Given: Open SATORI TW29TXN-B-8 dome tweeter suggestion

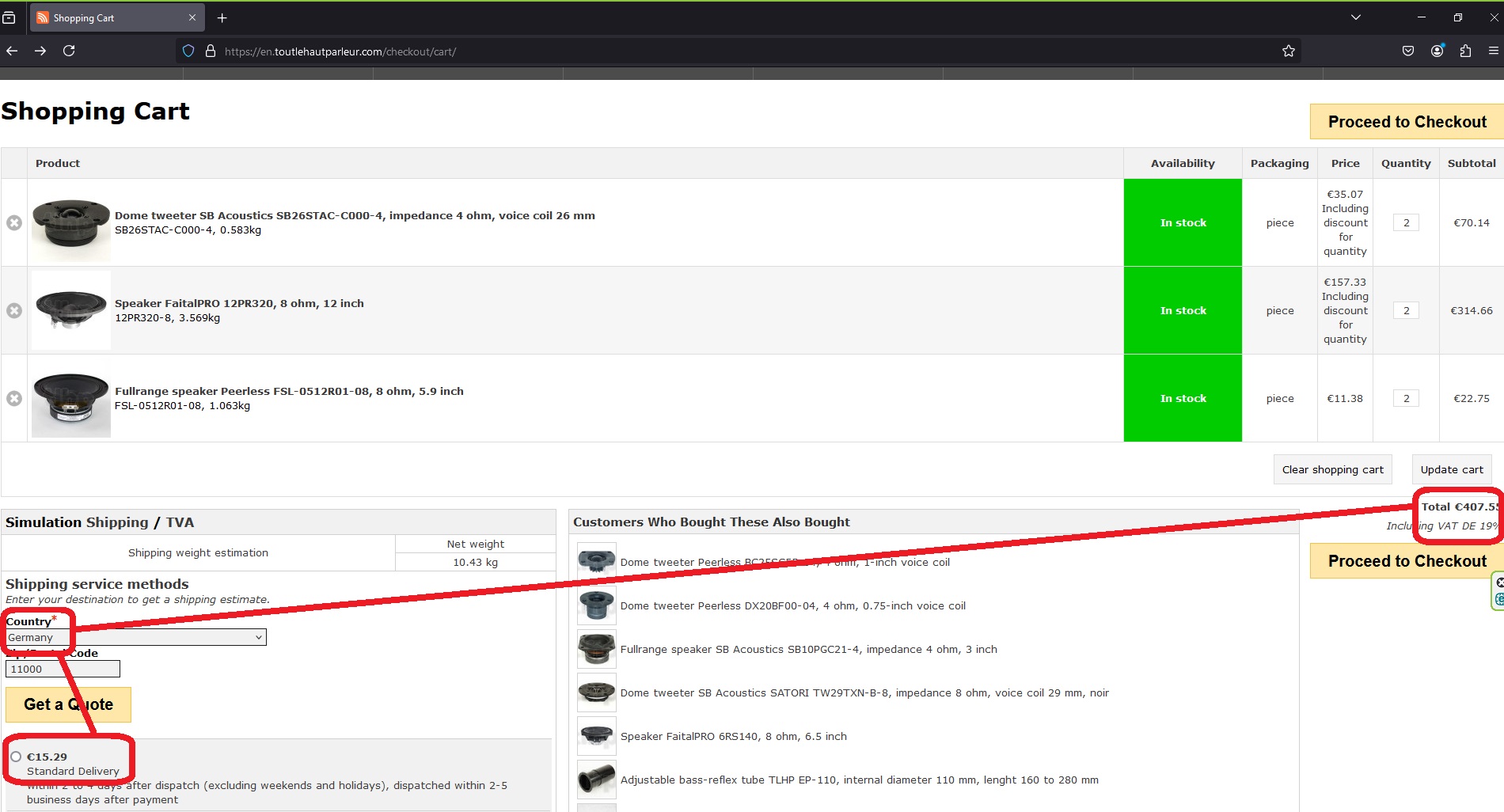Looking at the screenshot, I should [x=864, y=692].
